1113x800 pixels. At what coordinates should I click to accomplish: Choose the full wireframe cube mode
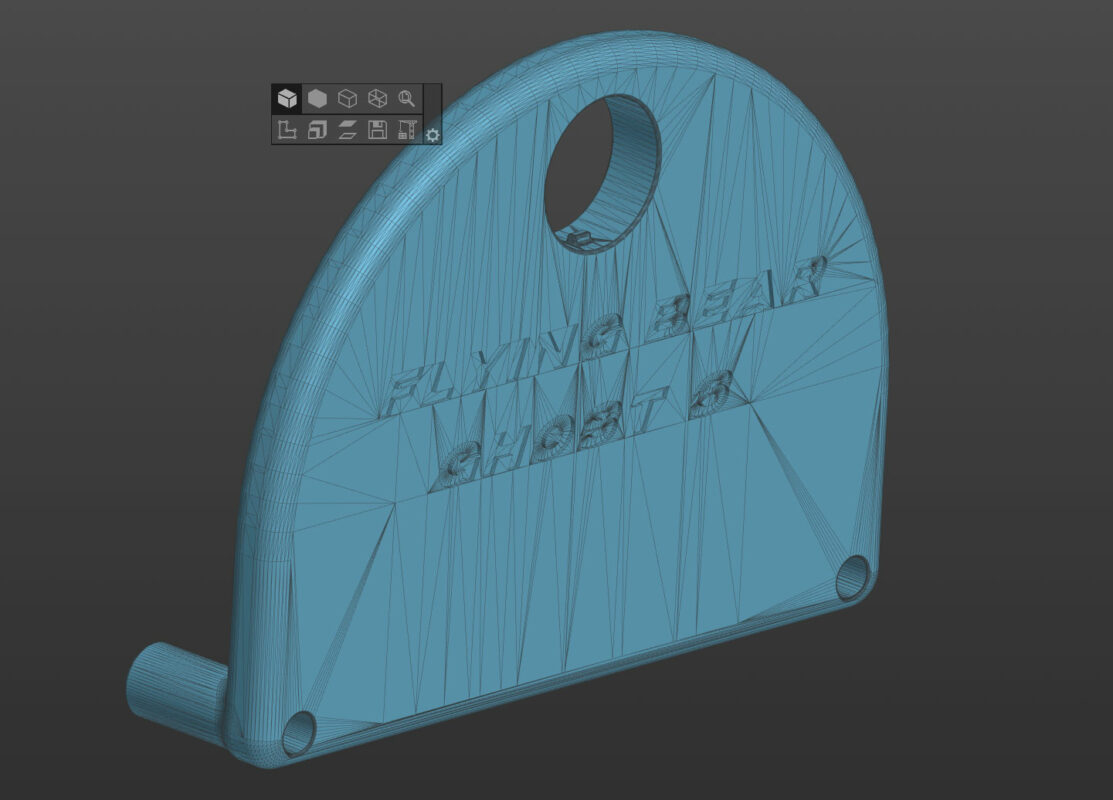pyautogui.click(x=377, y=99)
